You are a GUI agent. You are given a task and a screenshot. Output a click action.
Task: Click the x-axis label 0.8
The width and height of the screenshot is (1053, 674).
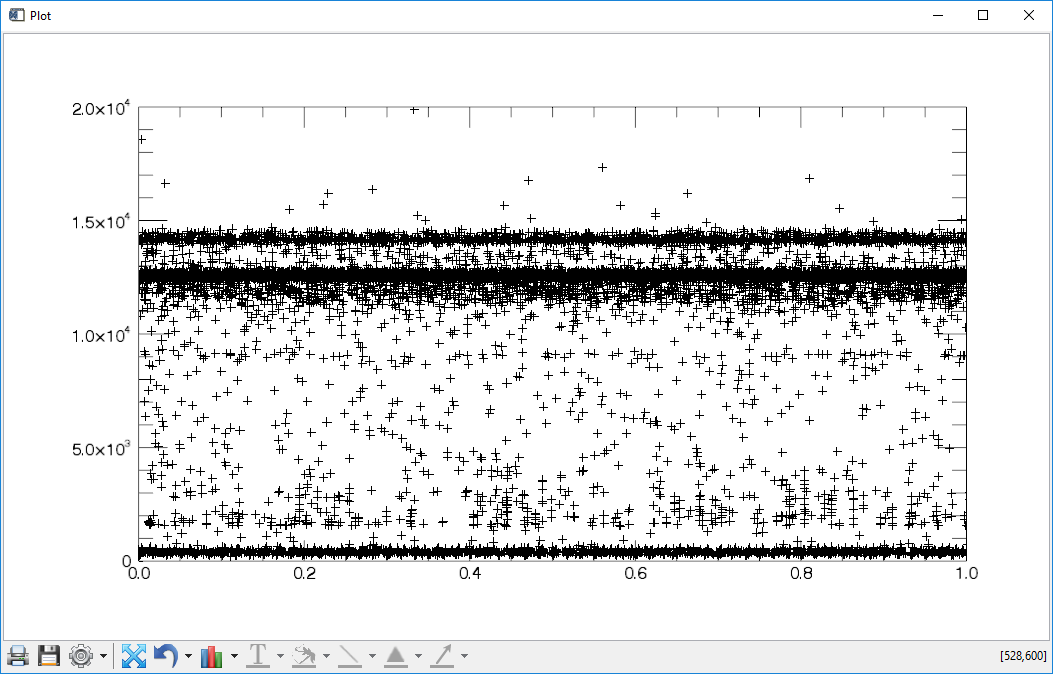(x=801, y=574)
